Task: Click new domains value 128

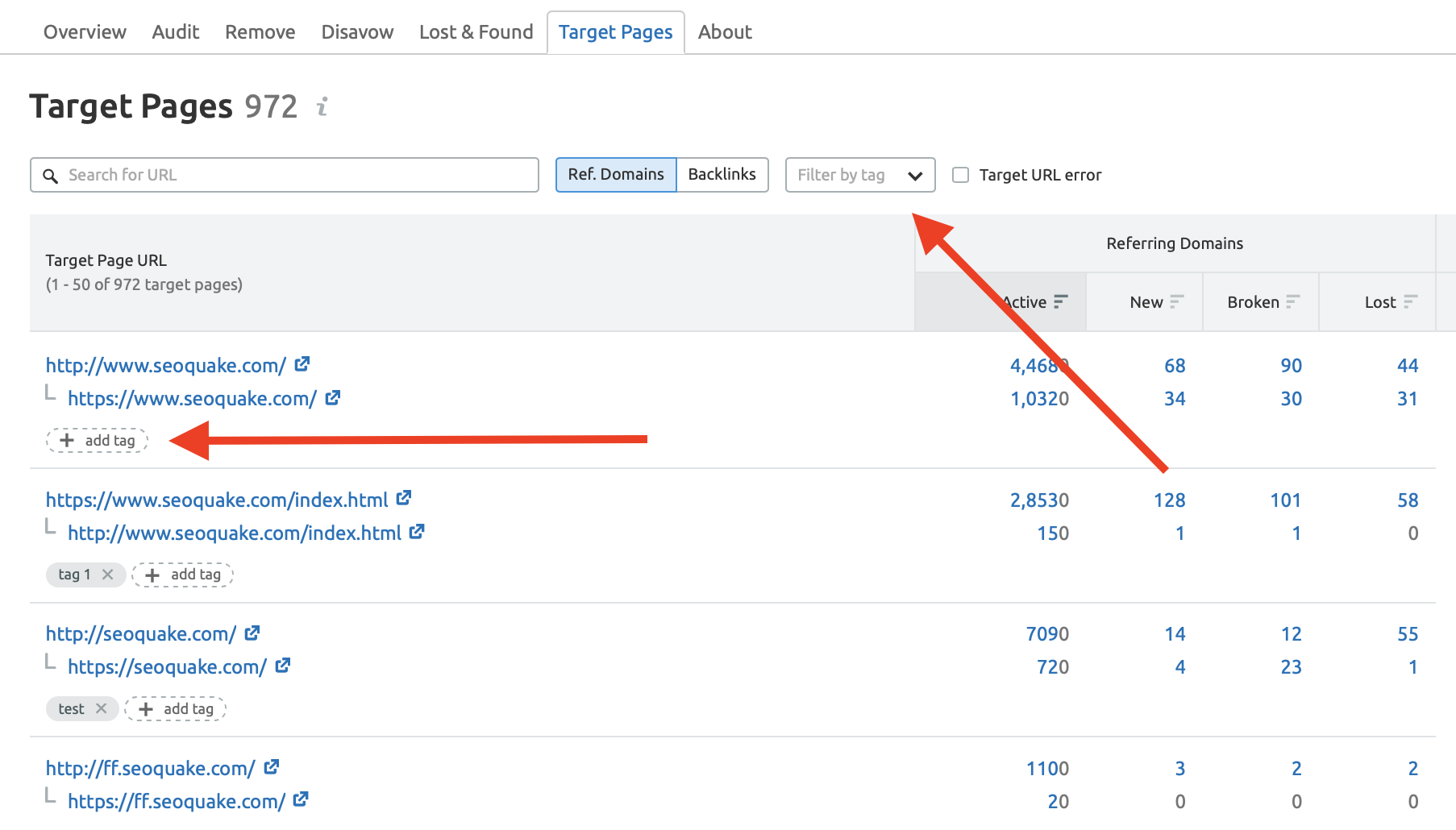Action: pos(1170,500)
